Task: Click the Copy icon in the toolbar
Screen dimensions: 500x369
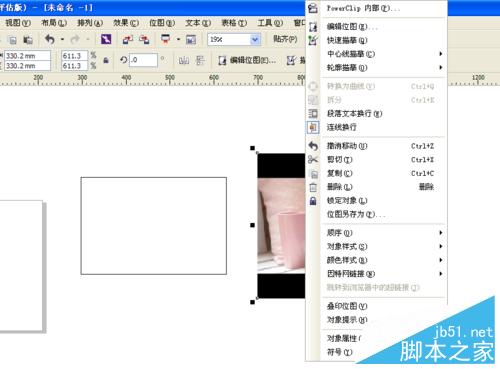Action: (x=13, y=40)
